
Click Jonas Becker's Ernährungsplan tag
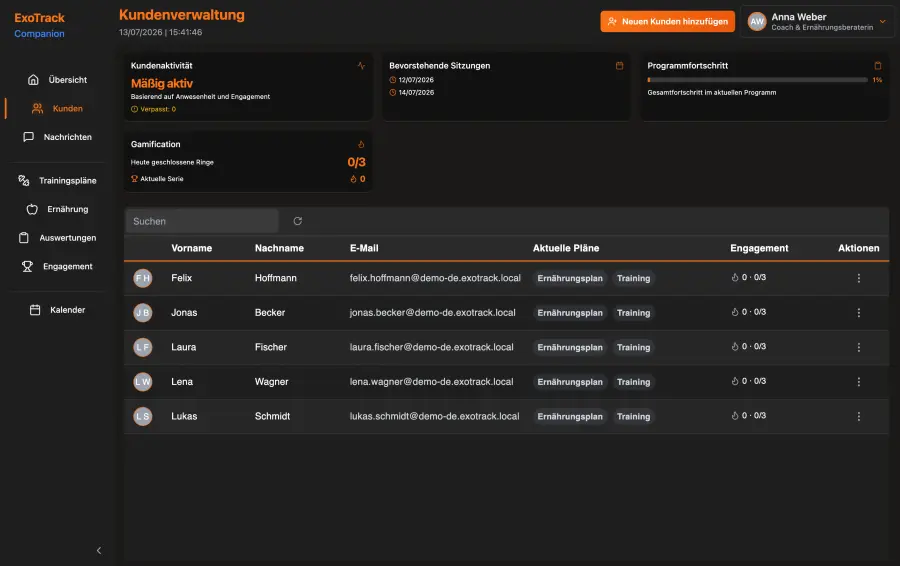(570, 313)
